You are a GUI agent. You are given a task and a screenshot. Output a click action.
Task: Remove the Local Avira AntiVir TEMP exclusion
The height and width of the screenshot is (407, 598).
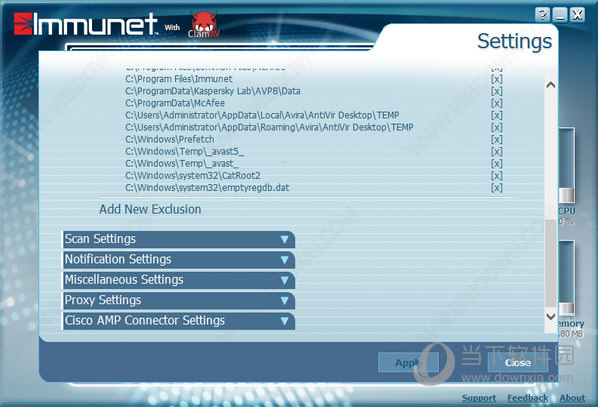(496, 115)
